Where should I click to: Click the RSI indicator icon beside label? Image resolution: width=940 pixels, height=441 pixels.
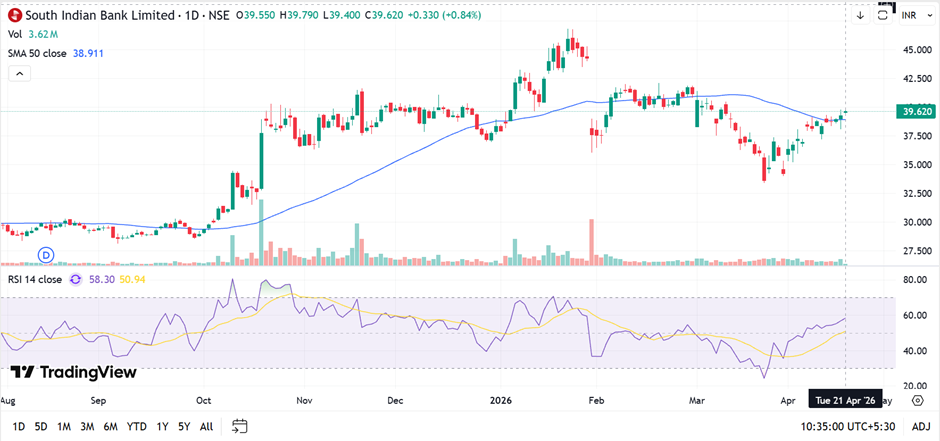click(x=76, y=279)
